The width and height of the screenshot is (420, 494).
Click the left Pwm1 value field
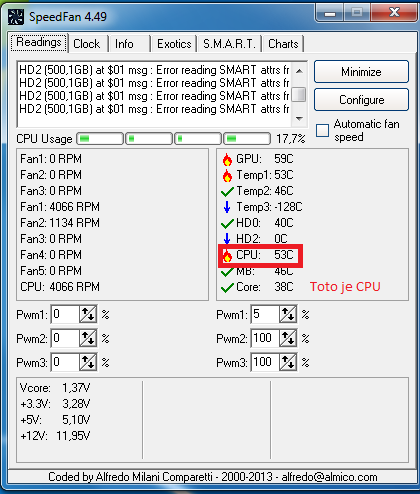click(65, 314)
